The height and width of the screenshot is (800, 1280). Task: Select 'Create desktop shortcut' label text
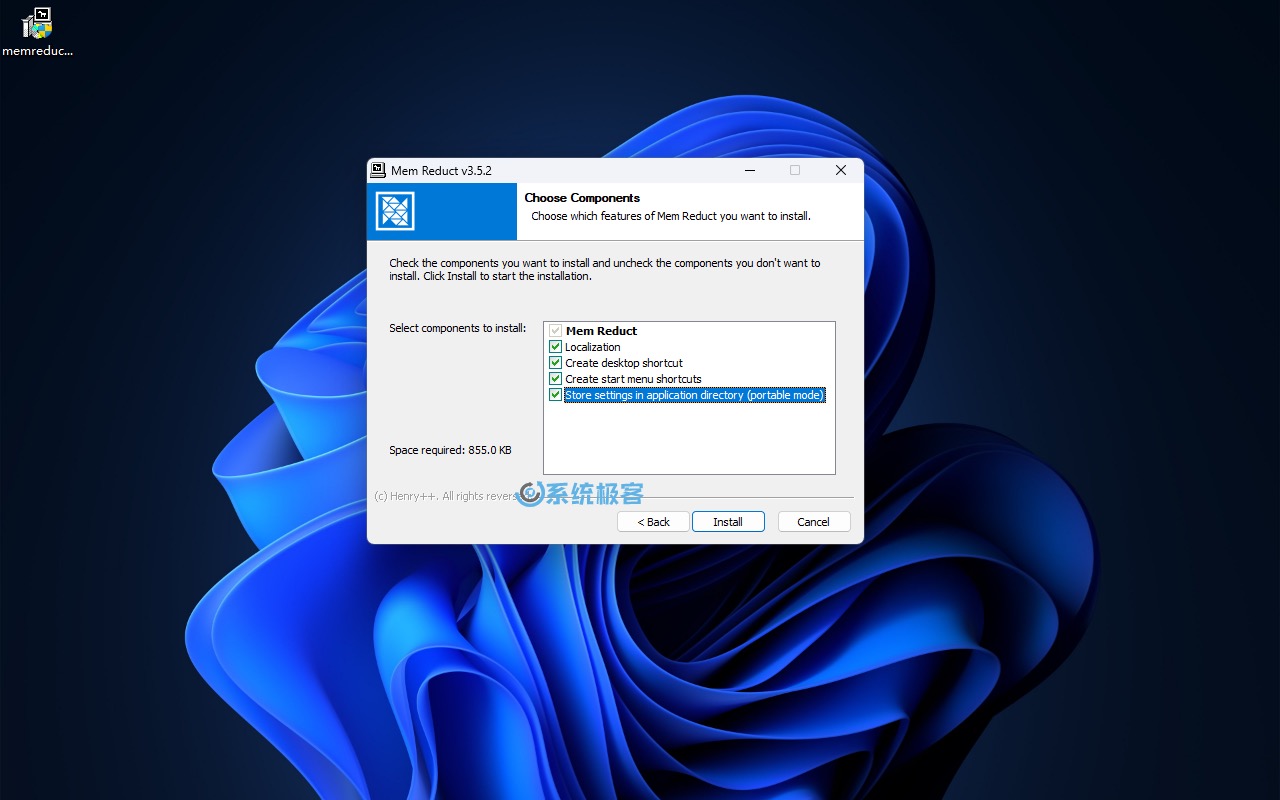point(624,363)
